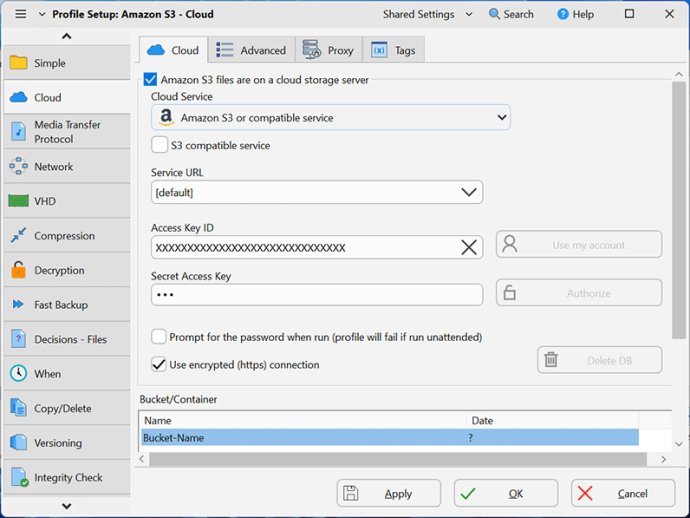Click the Media Transfer Protocol file icon
690x518 pixels.
pyautogui.click(x=18, y=132)
